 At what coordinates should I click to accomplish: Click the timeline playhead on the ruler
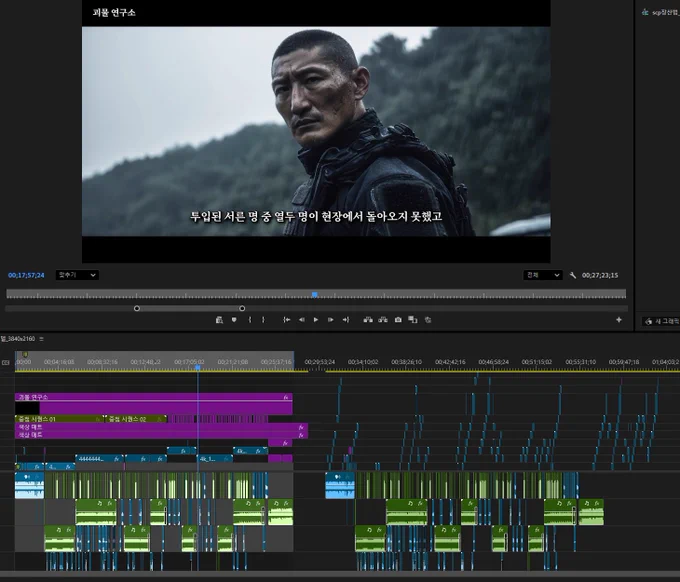(x=198, y=367)
